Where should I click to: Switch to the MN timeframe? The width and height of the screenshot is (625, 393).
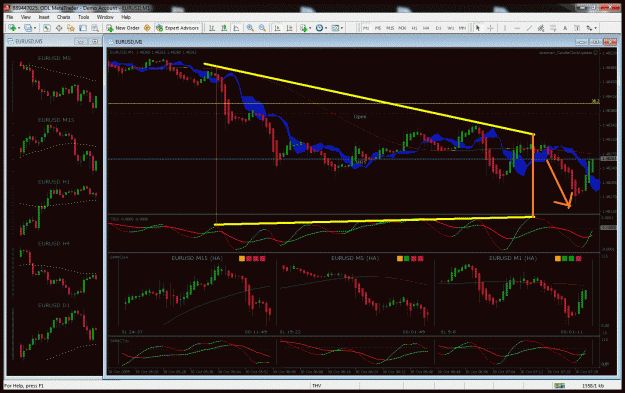[x=462, y=28]
